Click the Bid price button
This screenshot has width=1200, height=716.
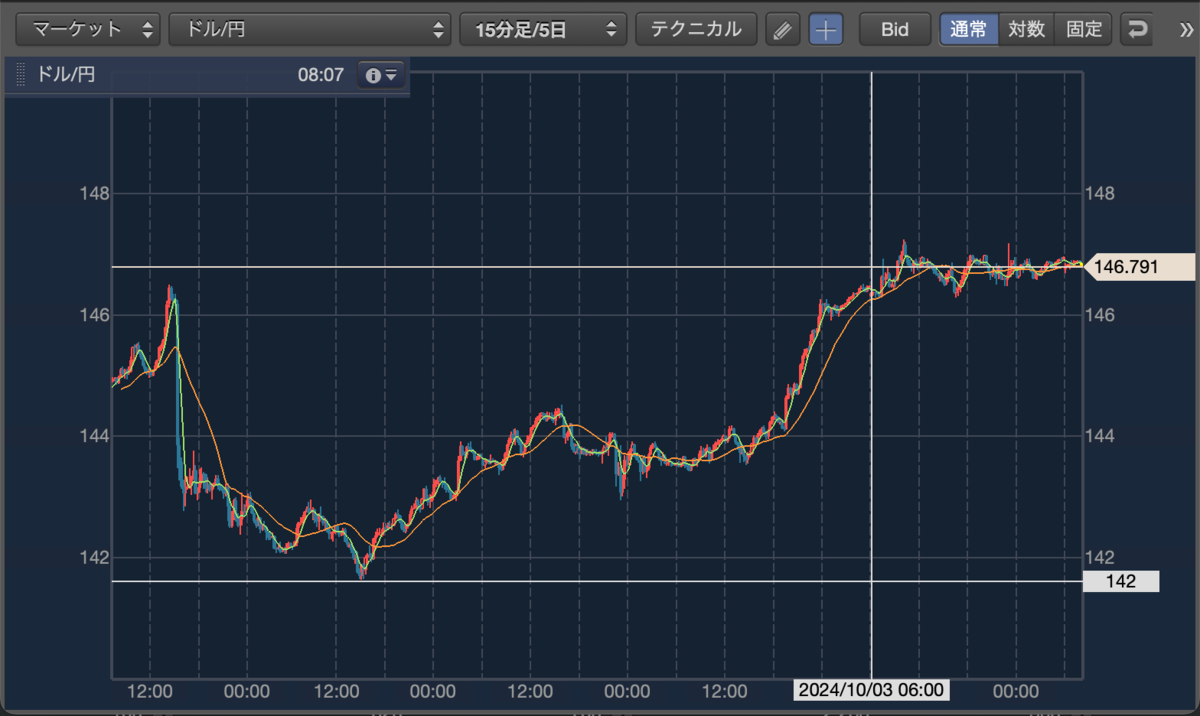(894, 29)
